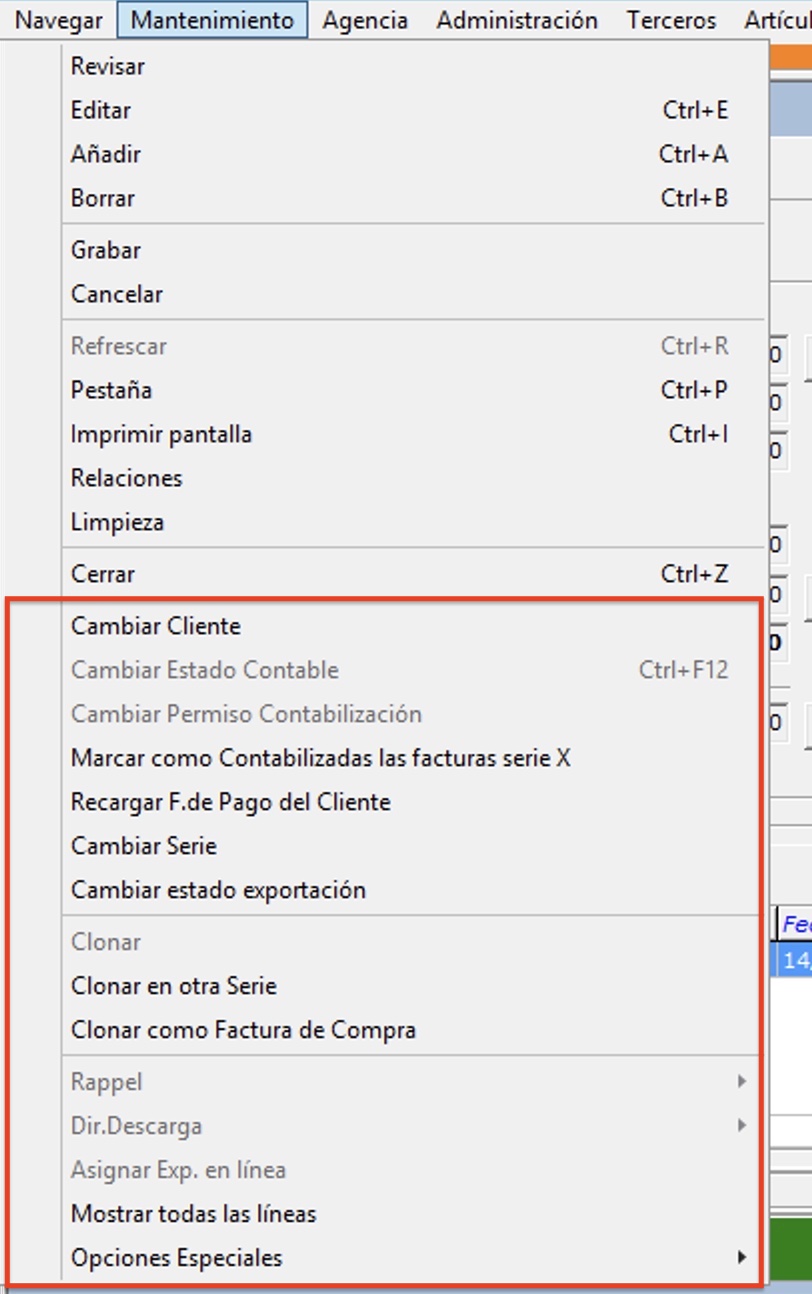The width and height of the screenshot is (812, 1294).
Task: Choose Cancelar in the menu
Action: click(x=117, y=295)
